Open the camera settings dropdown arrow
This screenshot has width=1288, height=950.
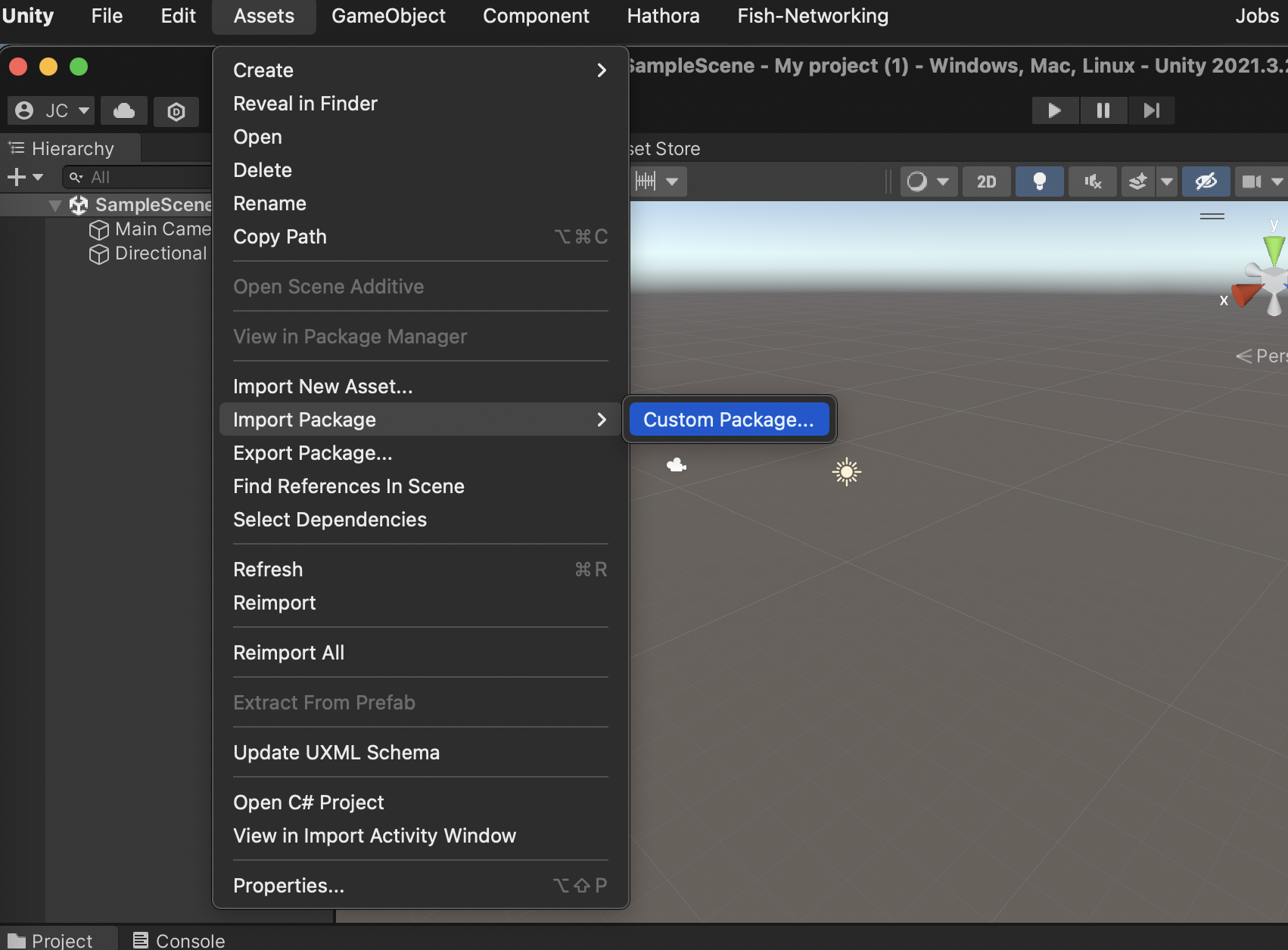[x=1277, y=182]
